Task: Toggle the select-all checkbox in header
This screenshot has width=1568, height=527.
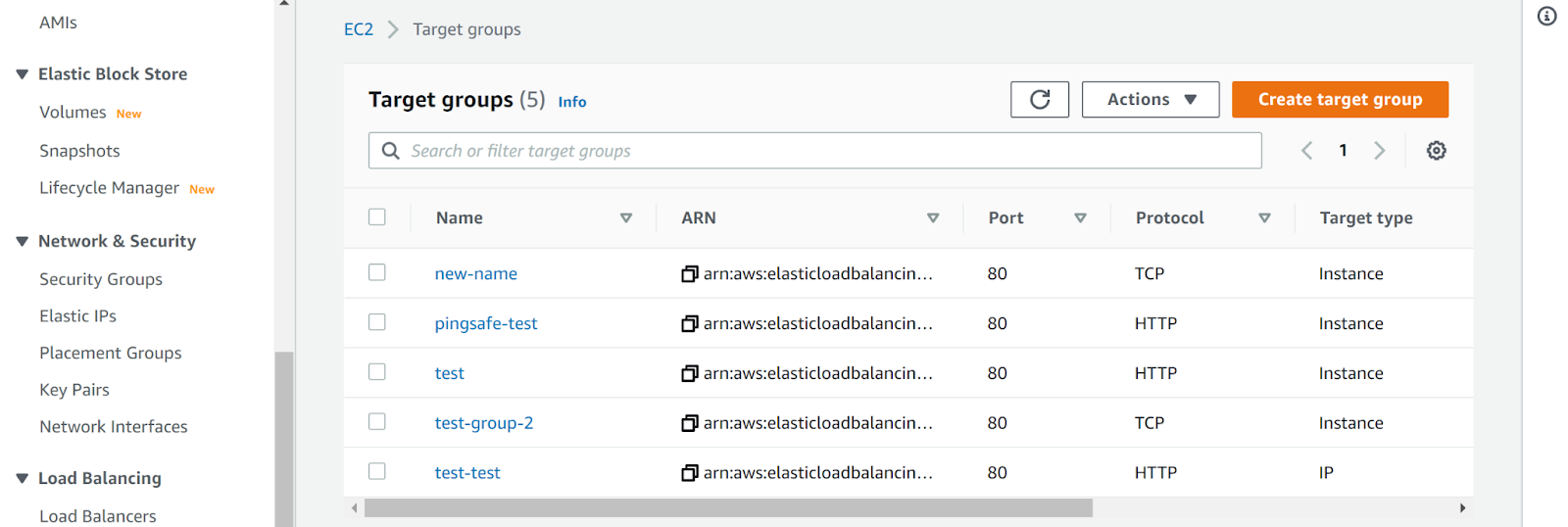Action: (377, 217)
